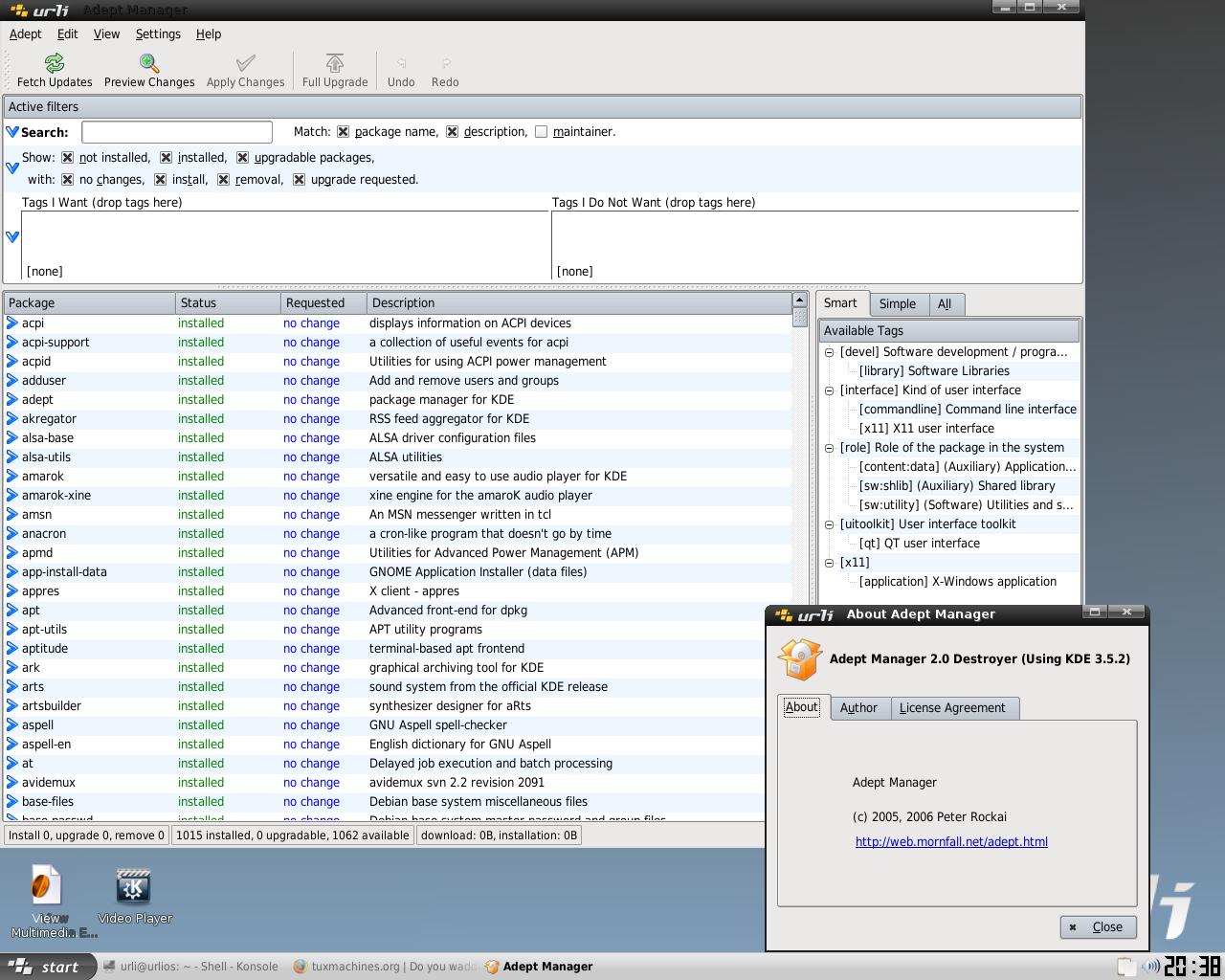Screen dimensions: 1225x980
Task: Select the avidemux package row
Action: click(x=398, y=783)
